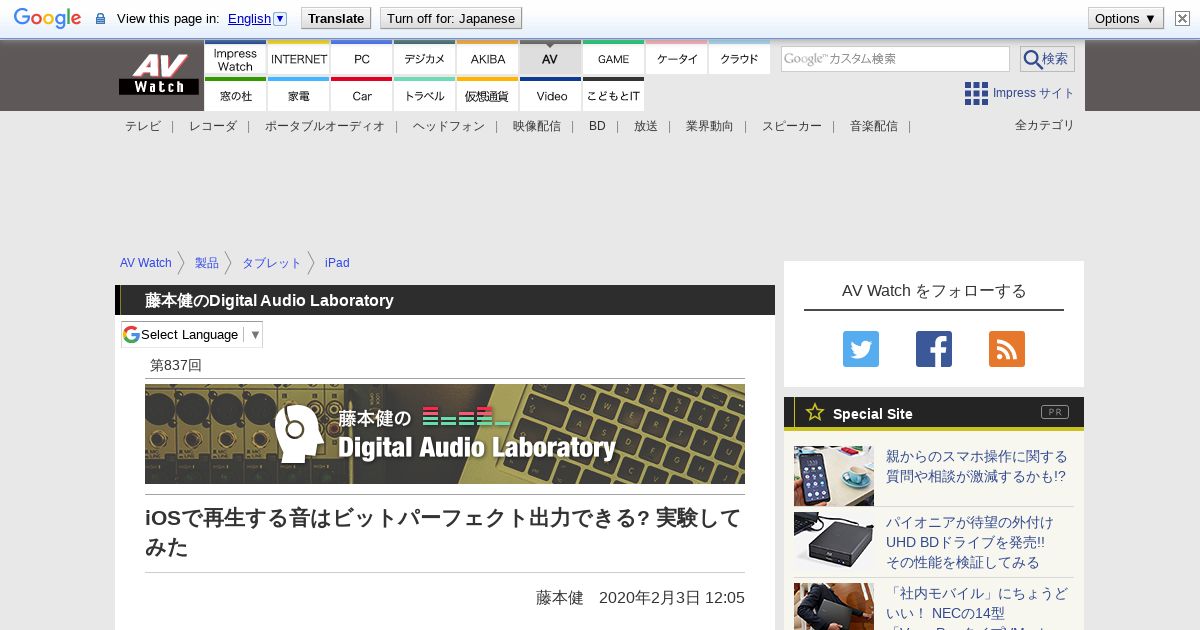Viewport: 1200px width, 630px height.
Task: Click the Google logo in translate bar
Action: [x=47, y=18]
